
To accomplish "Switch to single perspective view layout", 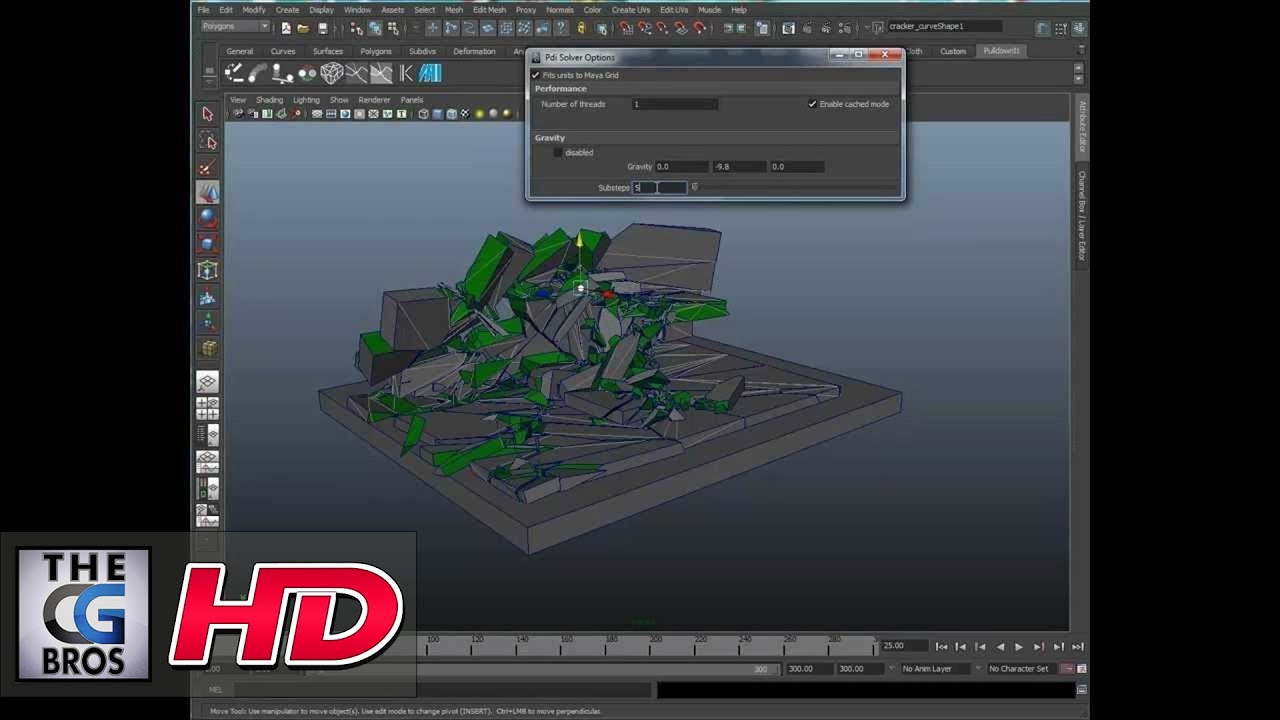I will pos(207,382).
